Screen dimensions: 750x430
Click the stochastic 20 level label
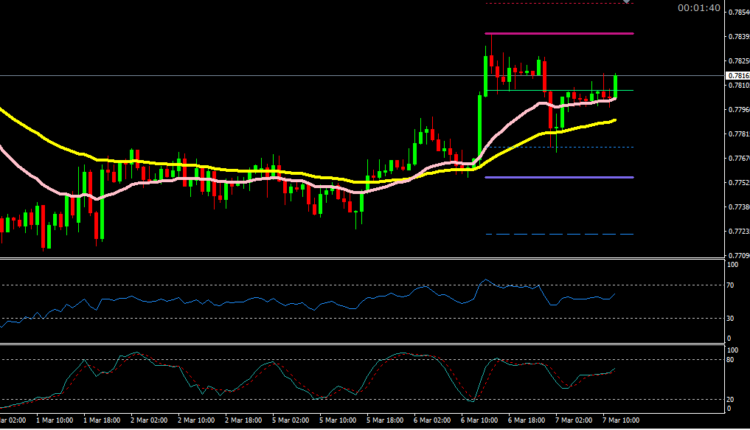click(732, 400)
